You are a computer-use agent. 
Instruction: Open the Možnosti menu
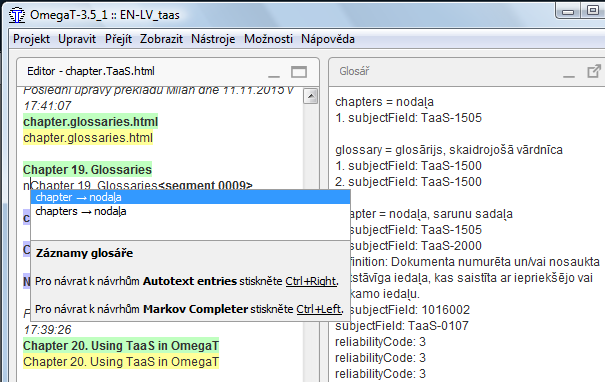268,39
